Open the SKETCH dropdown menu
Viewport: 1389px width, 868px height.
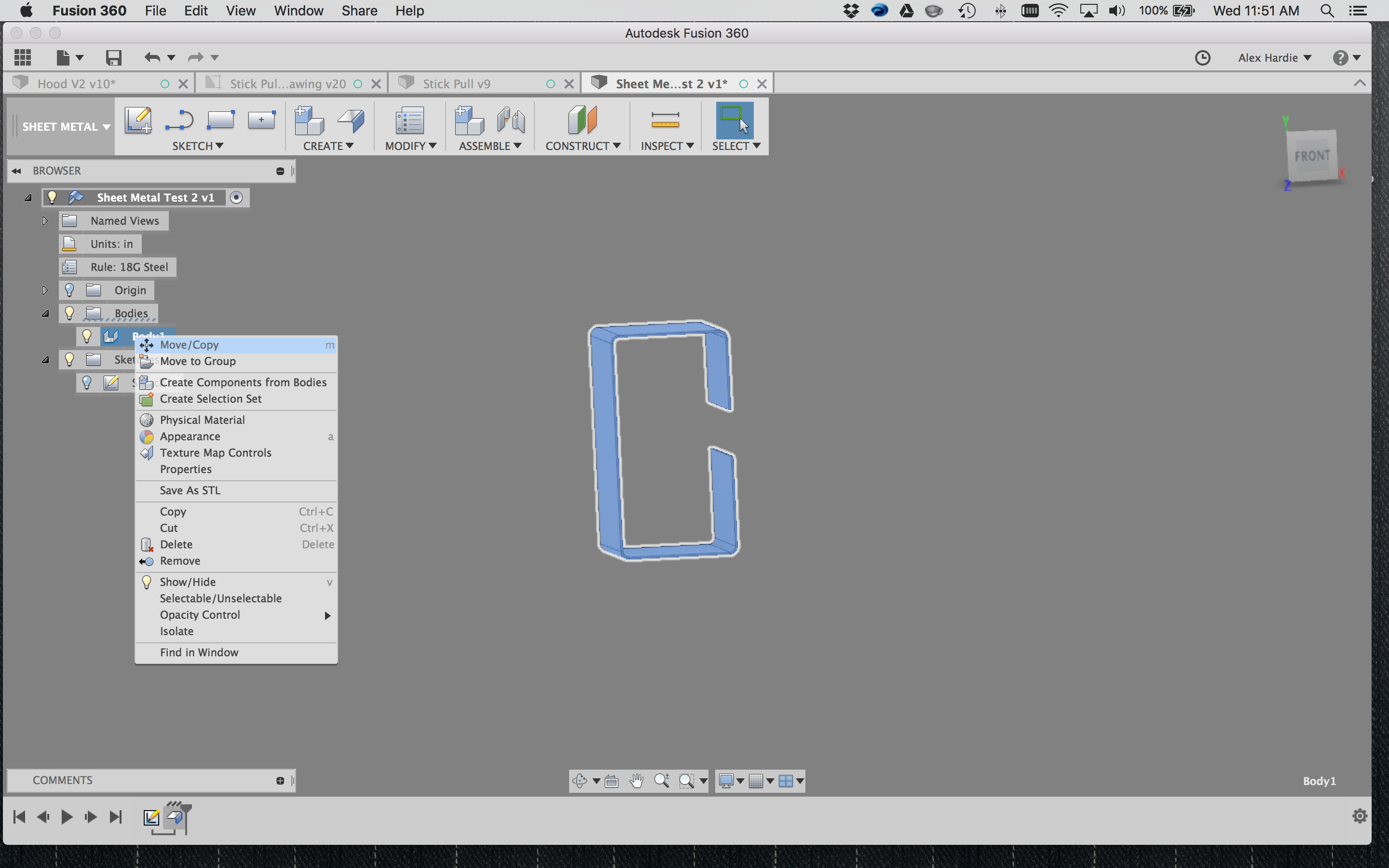point(197,146)
